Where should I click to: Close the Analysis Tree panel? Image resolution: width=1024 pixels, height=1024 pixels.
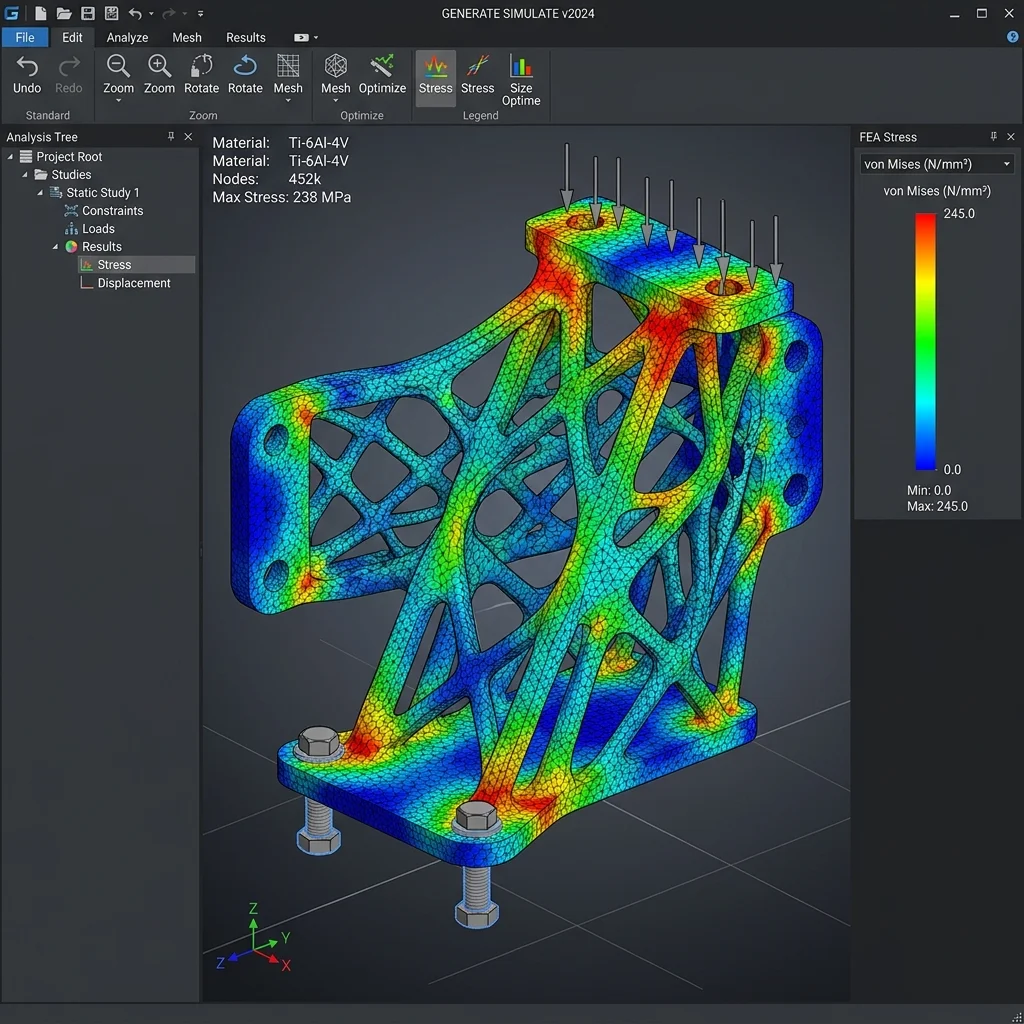(x=188, y=136)
